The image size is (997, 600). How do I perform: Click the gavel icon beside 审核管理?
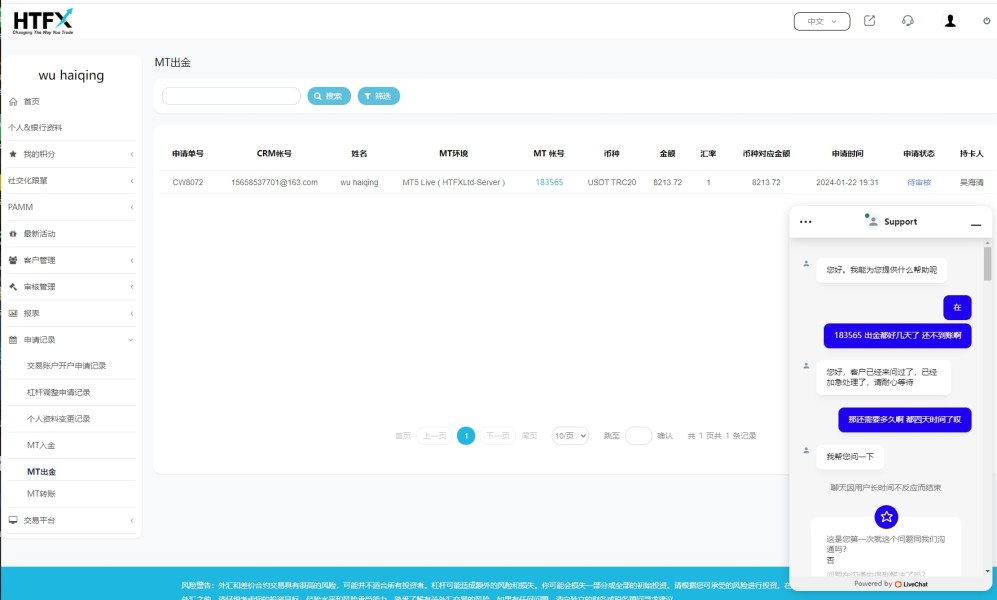click(13, 287)
